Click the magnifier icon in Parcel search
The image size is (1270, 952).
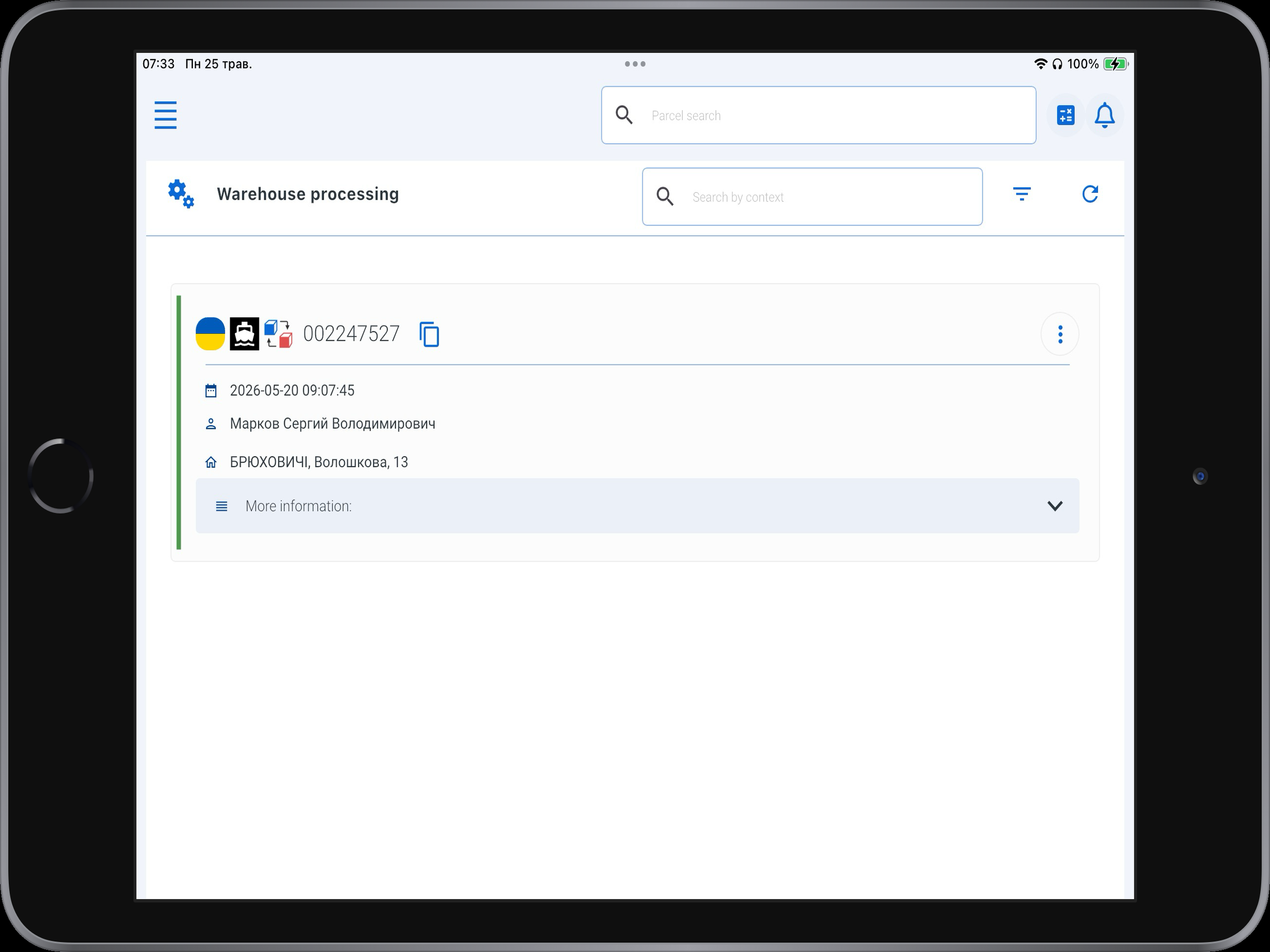click(624, 115)
